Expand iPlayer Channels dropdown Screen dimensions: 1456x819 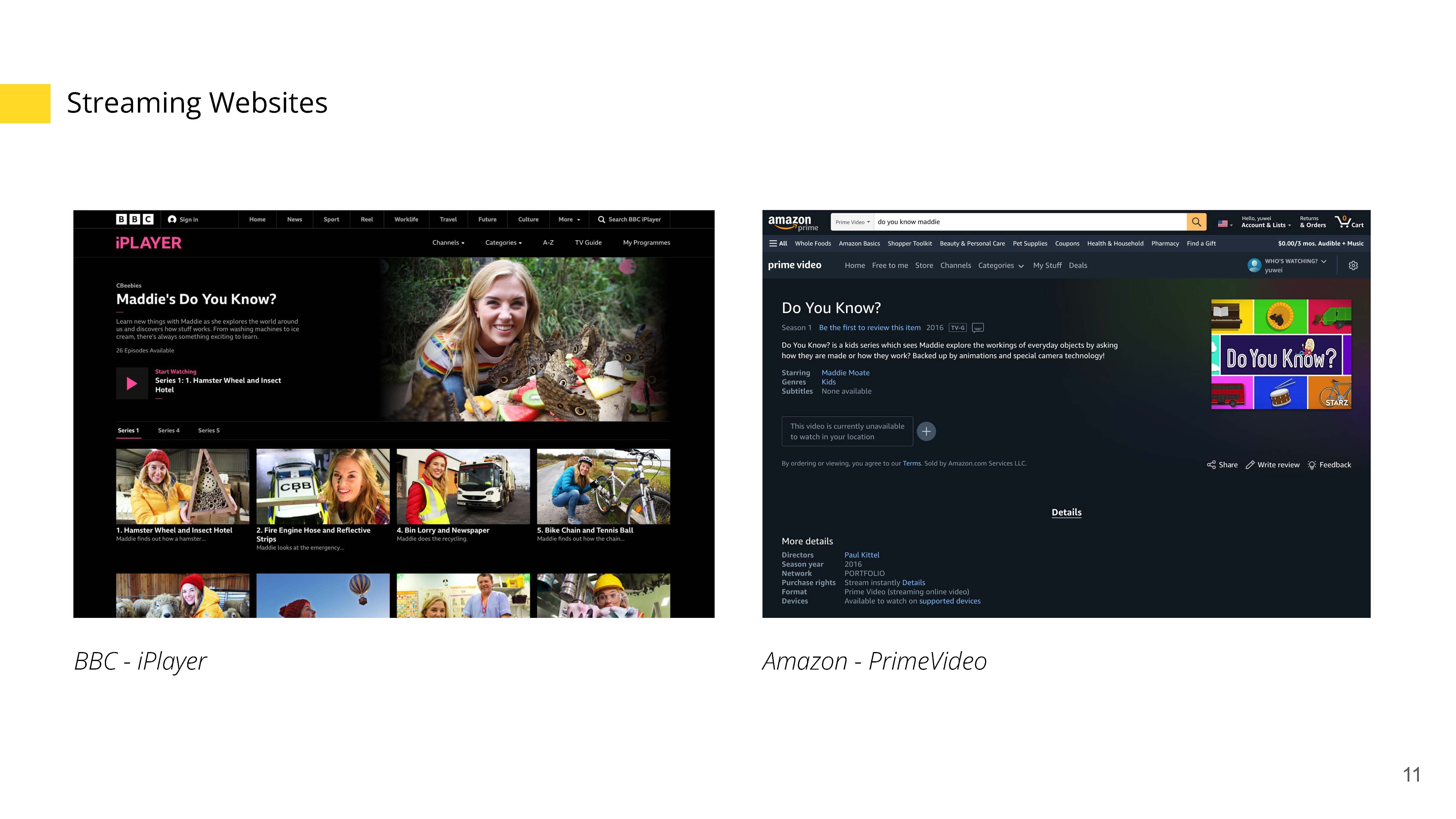(x=448, y=243)
